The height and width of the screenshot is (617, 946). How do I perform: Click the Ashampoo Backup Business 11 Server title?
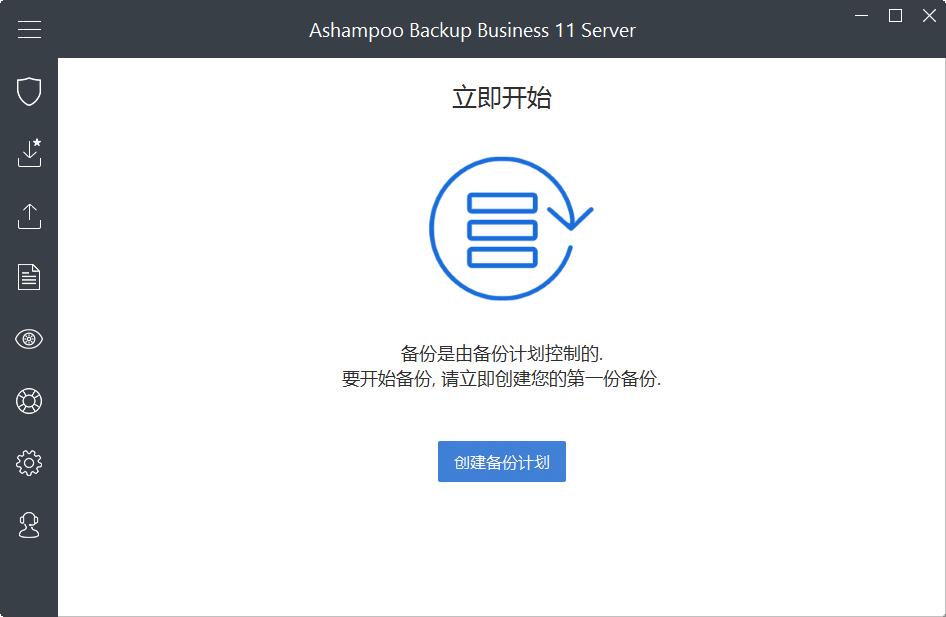(x=472, y=30)
